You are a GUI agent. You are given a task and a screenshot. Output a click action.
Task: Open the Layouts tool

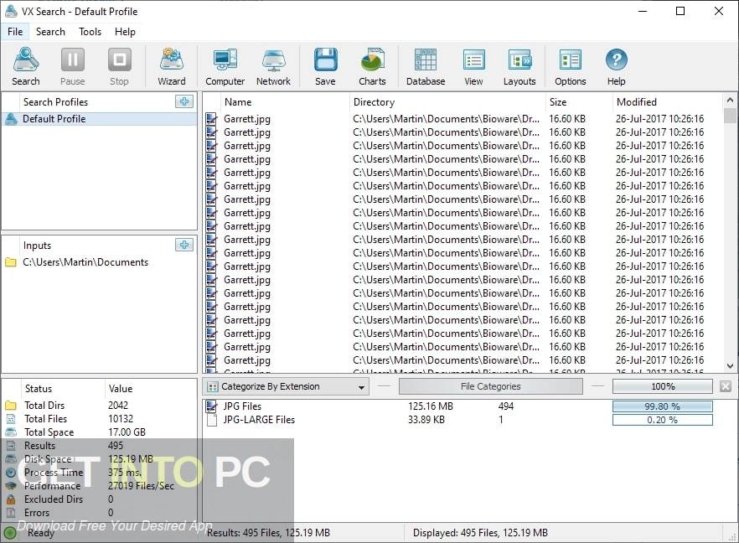[519, 66]
